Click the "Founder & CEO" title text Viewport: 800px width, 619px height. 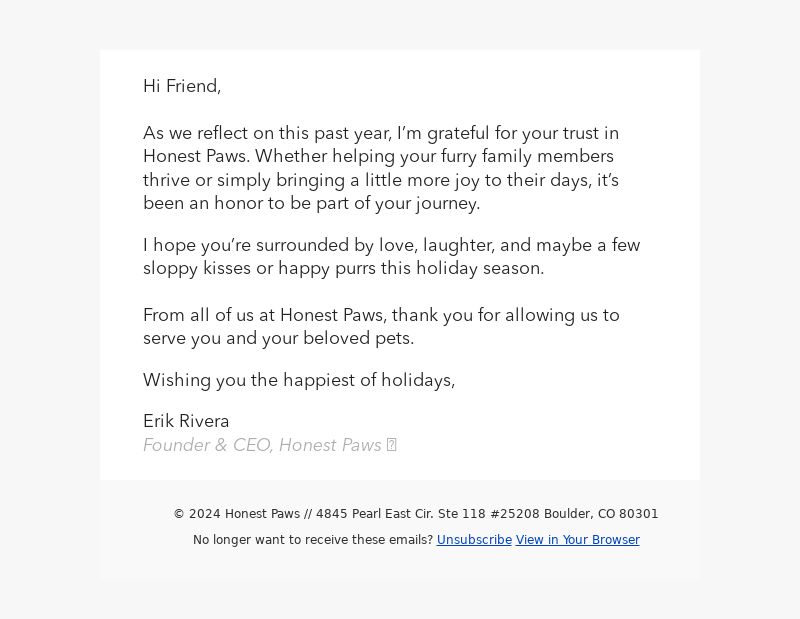pos(208,446)
